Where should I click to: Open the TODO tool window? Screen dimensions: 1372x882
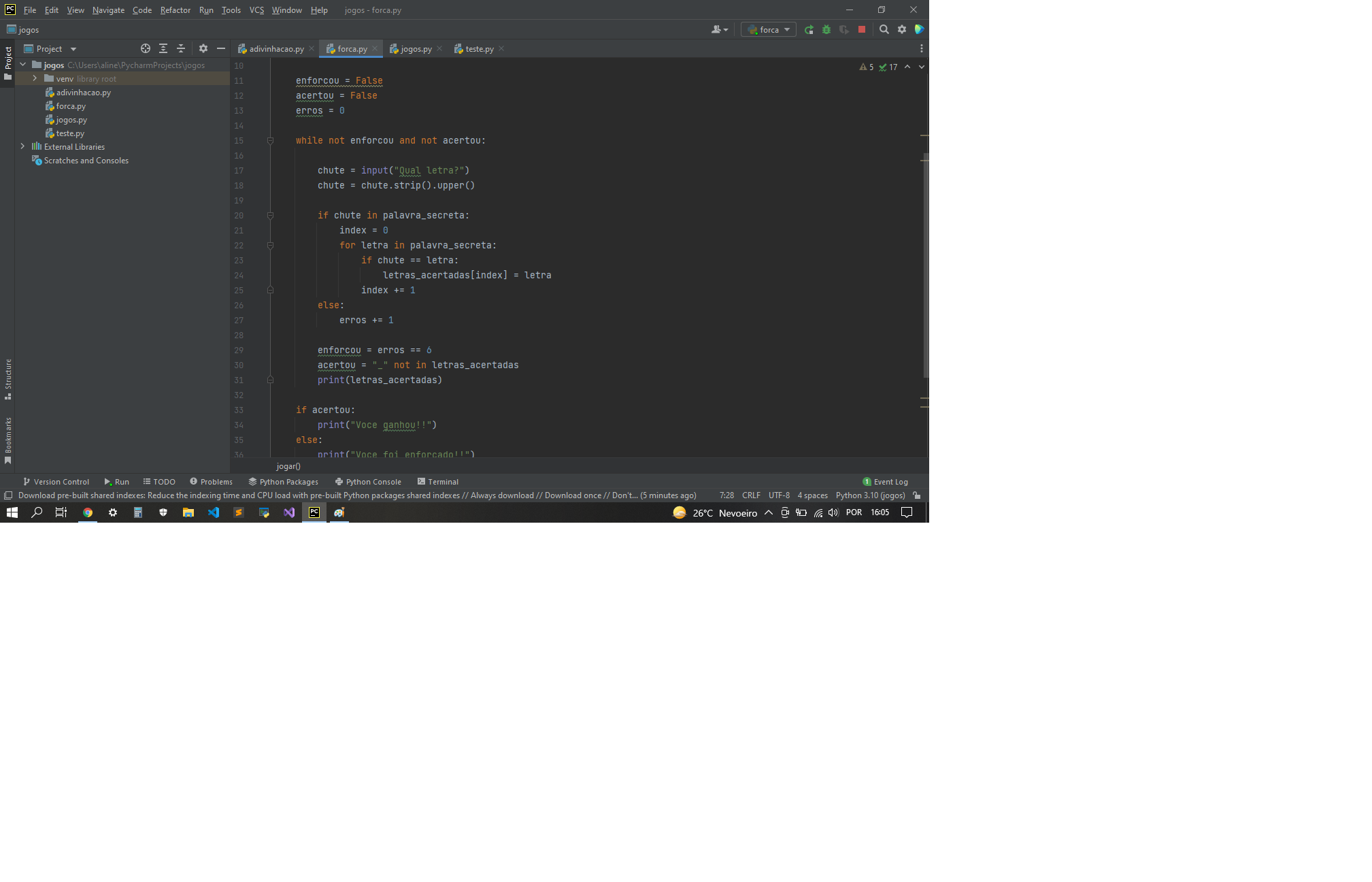159,482
